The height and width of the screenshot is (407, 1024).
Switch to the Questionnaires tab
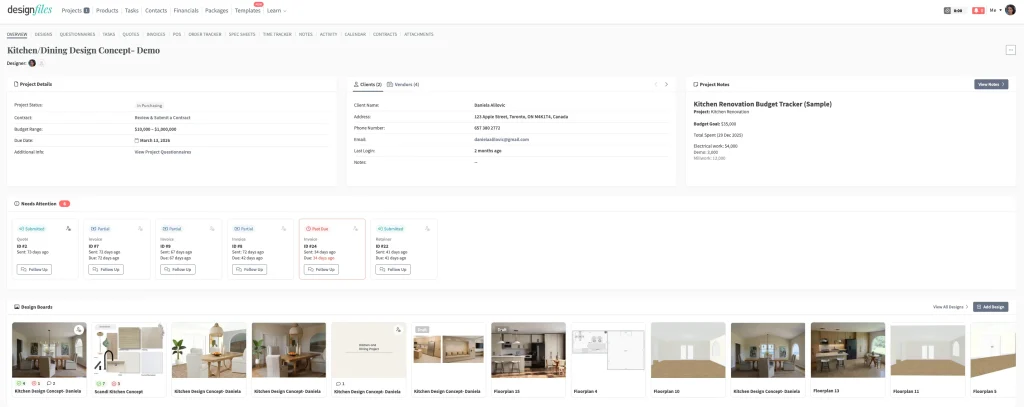pos(77,34)
